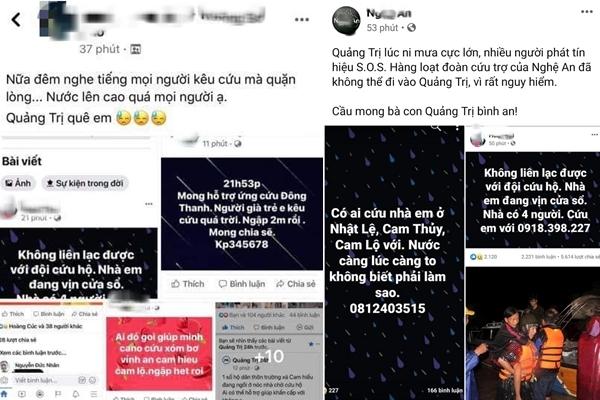The height and width of the screenshot is (400, 600).
Task: Tap the back arrow on the left post
Action: click(x=16, y=20)
